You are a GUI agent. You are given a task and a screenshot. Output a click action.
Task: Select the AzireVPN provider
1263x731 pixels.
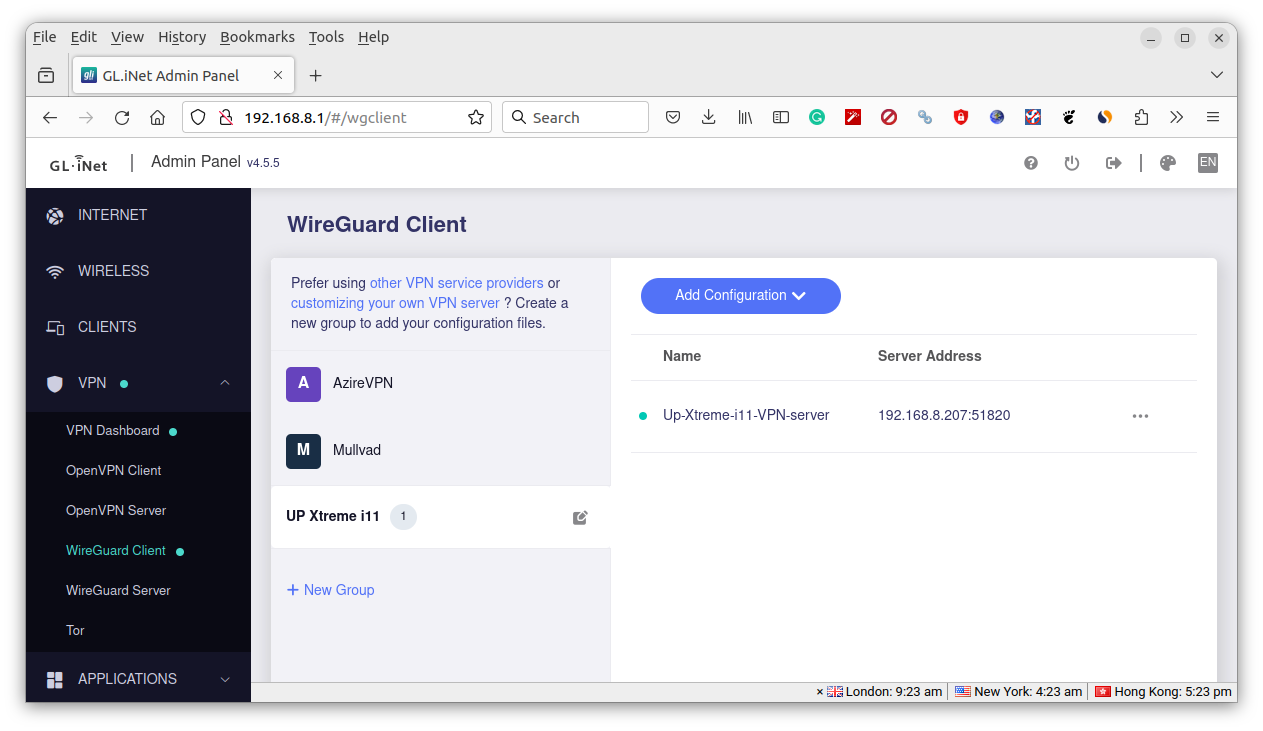[x=440, y=384]
